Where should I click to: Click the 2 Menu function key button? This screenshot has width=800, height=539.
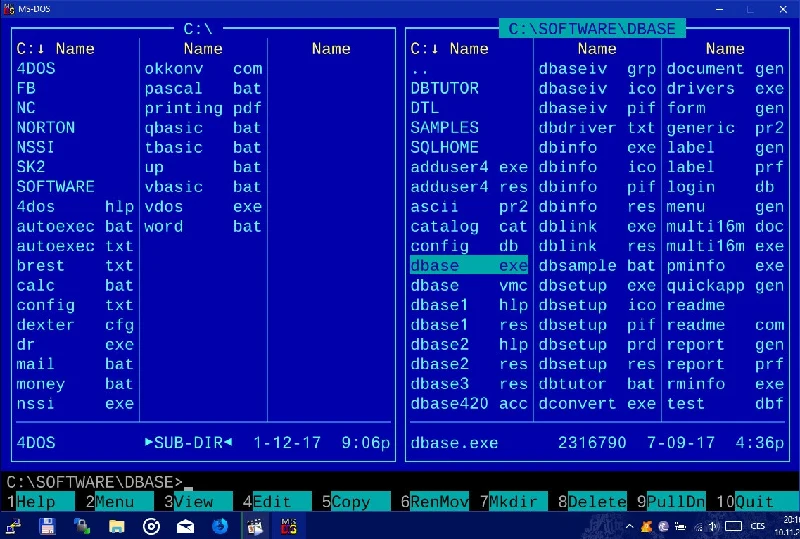(119, 502)
